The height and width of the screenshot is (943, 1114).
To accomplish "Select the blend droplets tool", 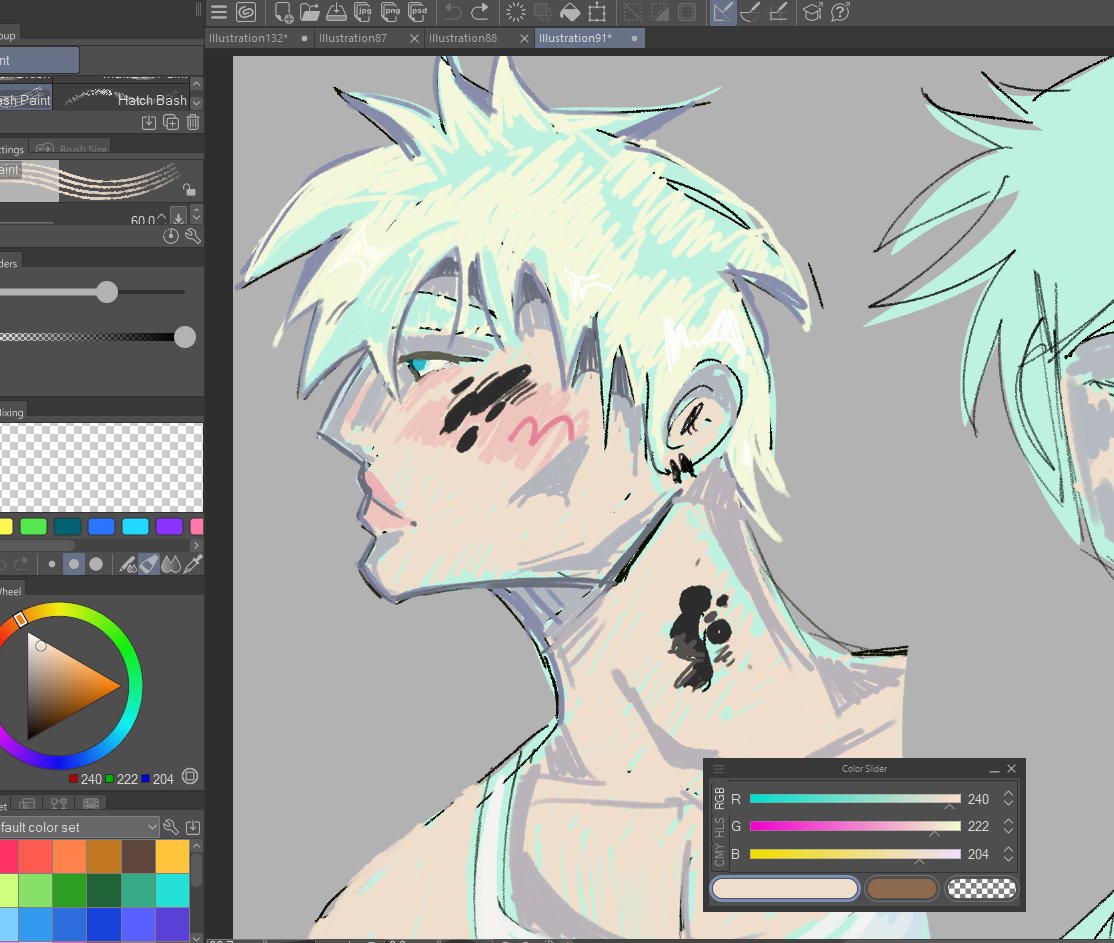I will 171,564.
